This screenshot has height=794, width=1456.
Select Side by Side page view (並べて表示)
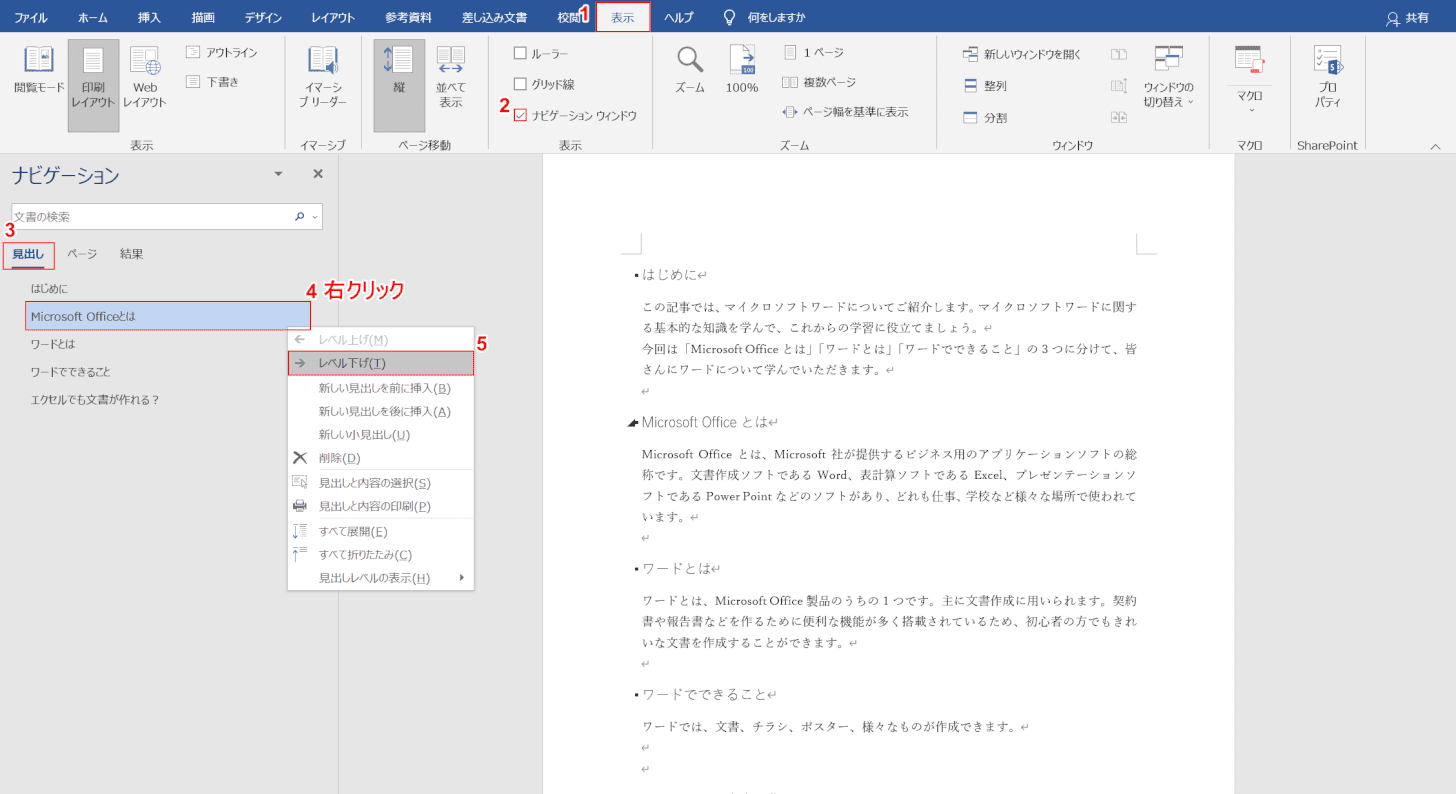[x=451, y=77]
